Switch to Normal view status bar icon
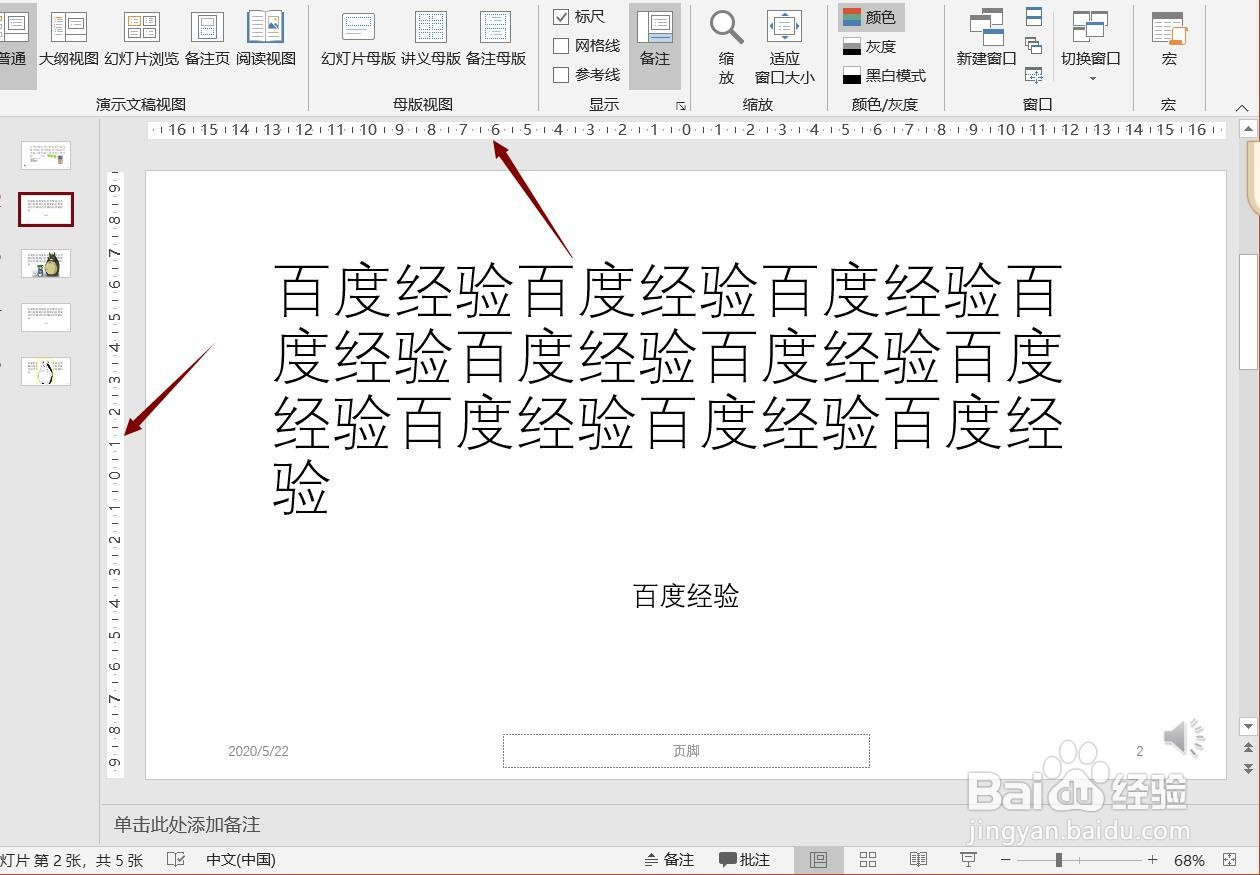The height and width of the screenshot is (875, 1260). click(x=818, y=860)
